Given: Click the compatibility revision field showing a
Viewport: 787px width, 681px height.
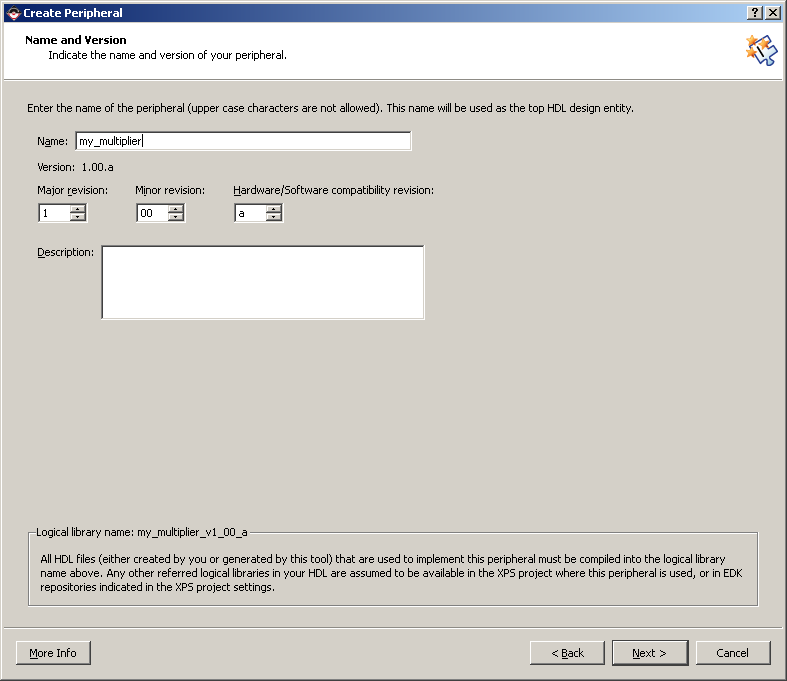Looking at the screenshot, I should point(250,213).
